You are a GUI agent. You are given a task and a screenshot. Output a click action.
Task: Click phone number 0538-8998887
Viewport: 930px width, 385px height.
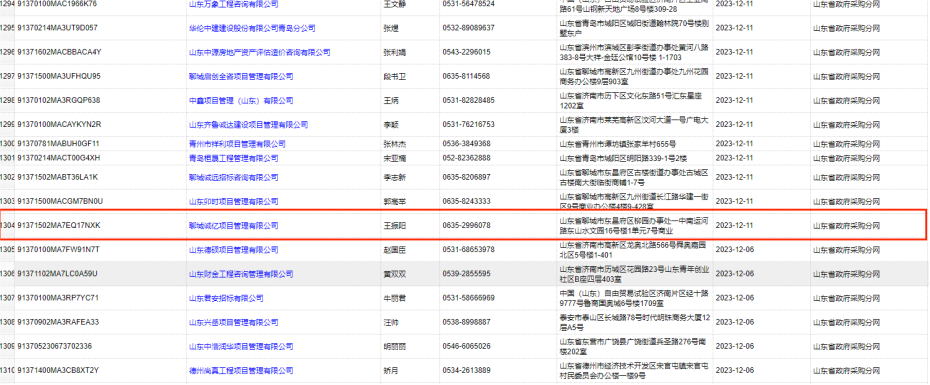click(x=466, y=322)
